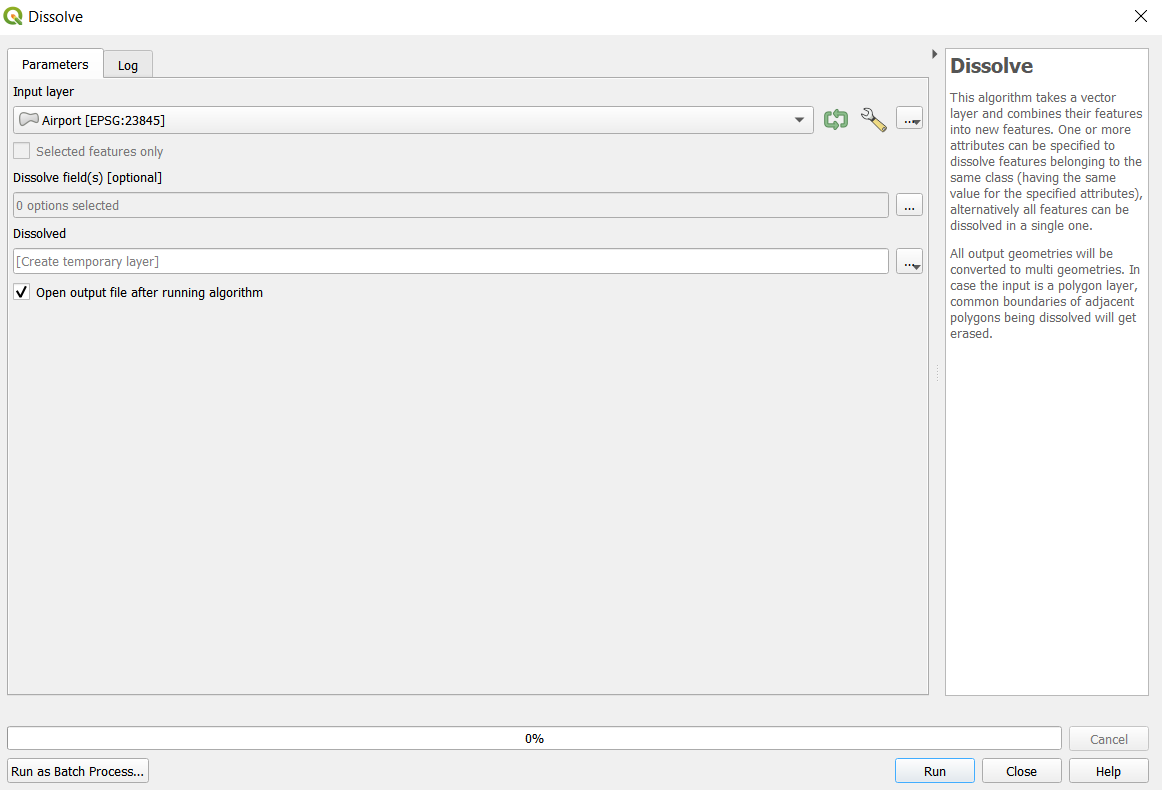Expand the Input layer dropdown list
1162x790 pixels.
[799, 120]
